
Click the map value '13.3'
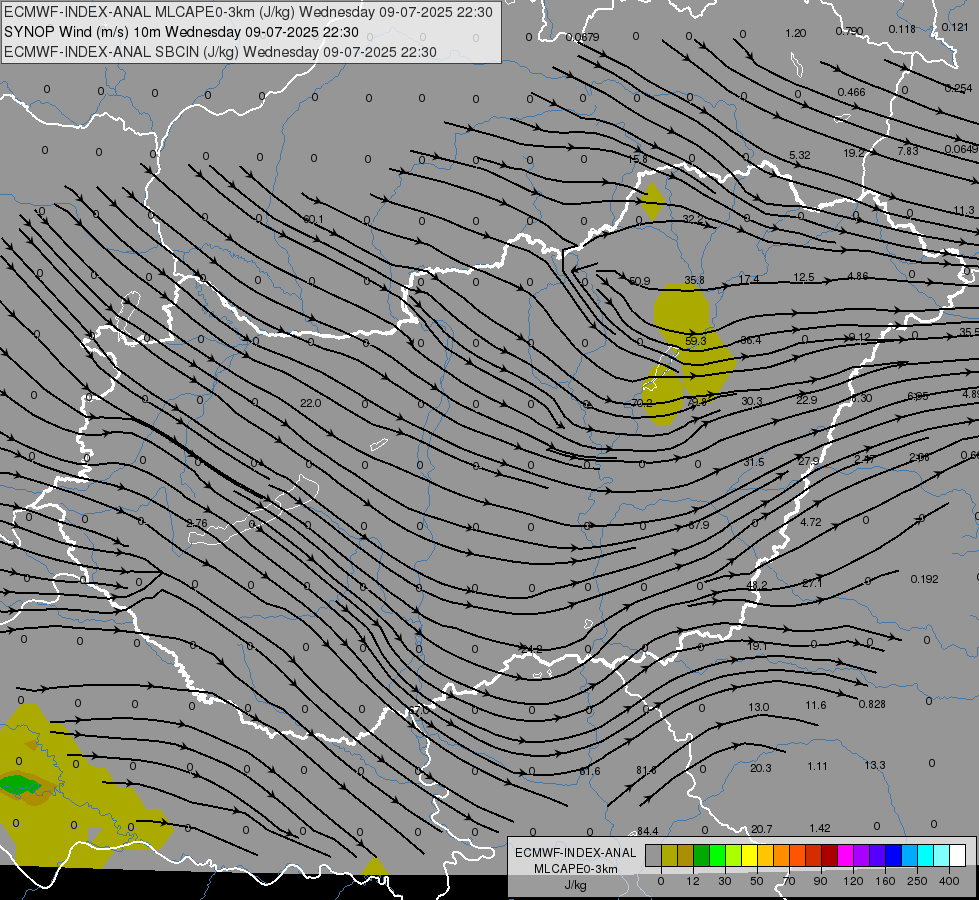pyautogui.click(x=875, y=765)
